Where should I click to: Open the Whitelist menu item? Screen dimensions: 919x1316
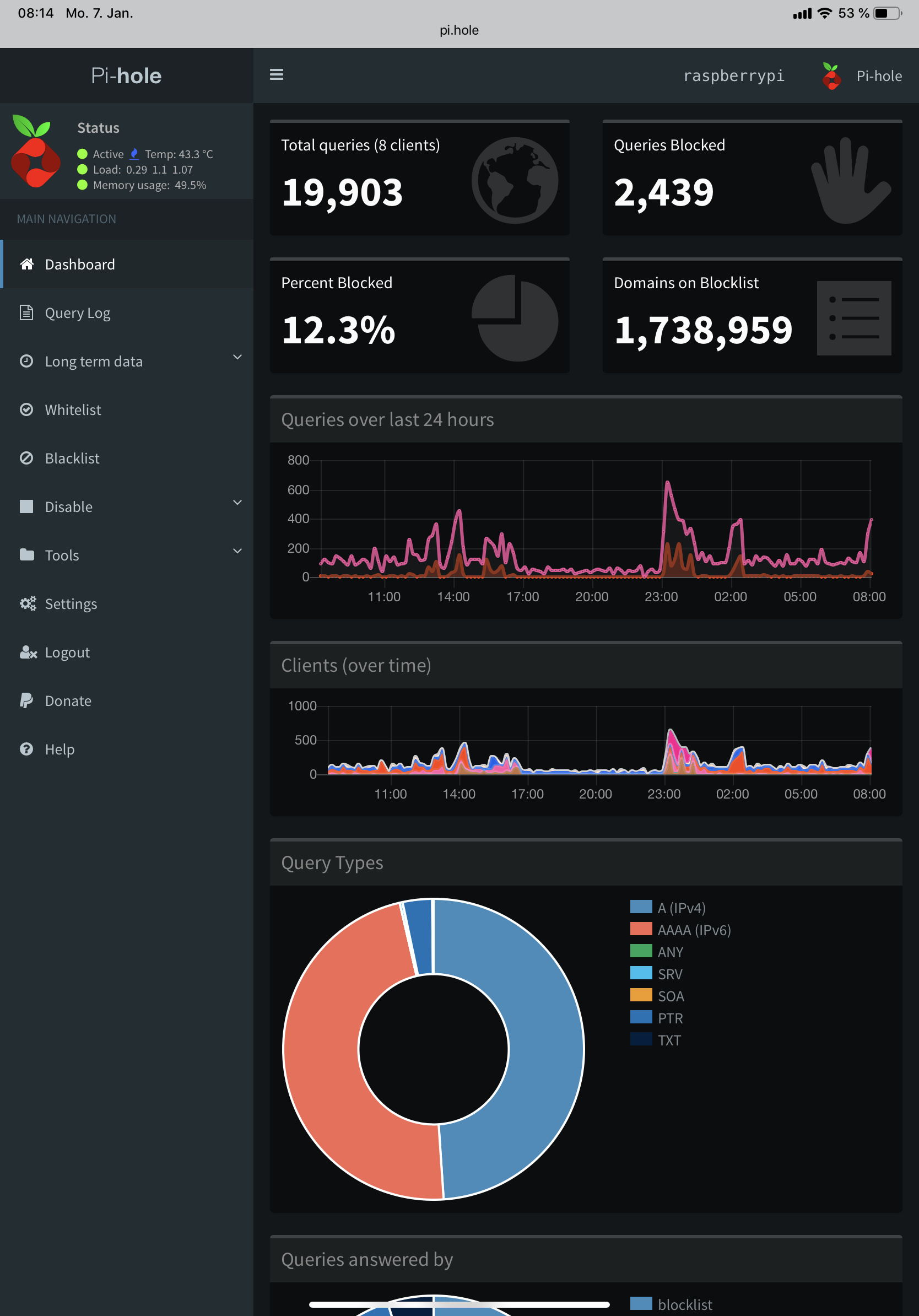pos(127,409)
